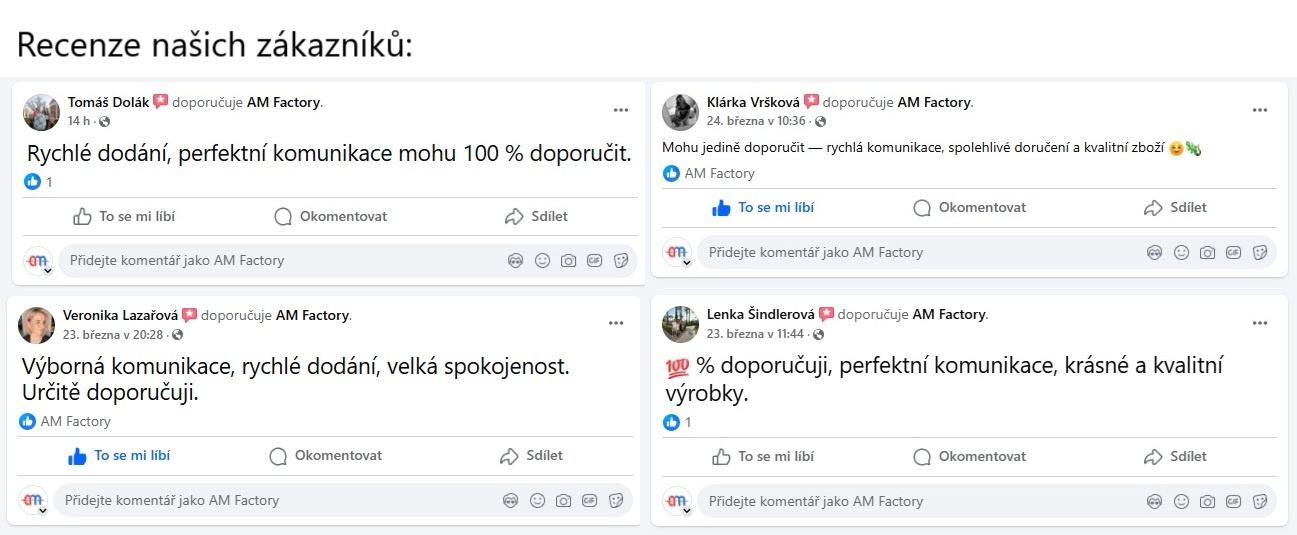This screenshot has width=1297, height=535.
Task: Click emoji icon in Klárka Vršková's comment box
Action: pos(1181,253)
